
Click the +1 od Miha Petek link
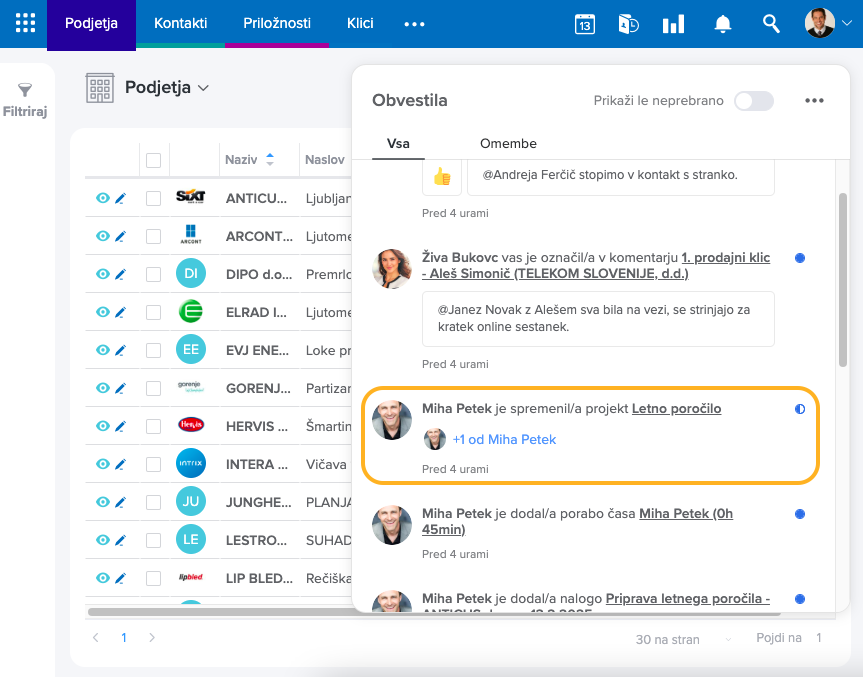point(504,439)
